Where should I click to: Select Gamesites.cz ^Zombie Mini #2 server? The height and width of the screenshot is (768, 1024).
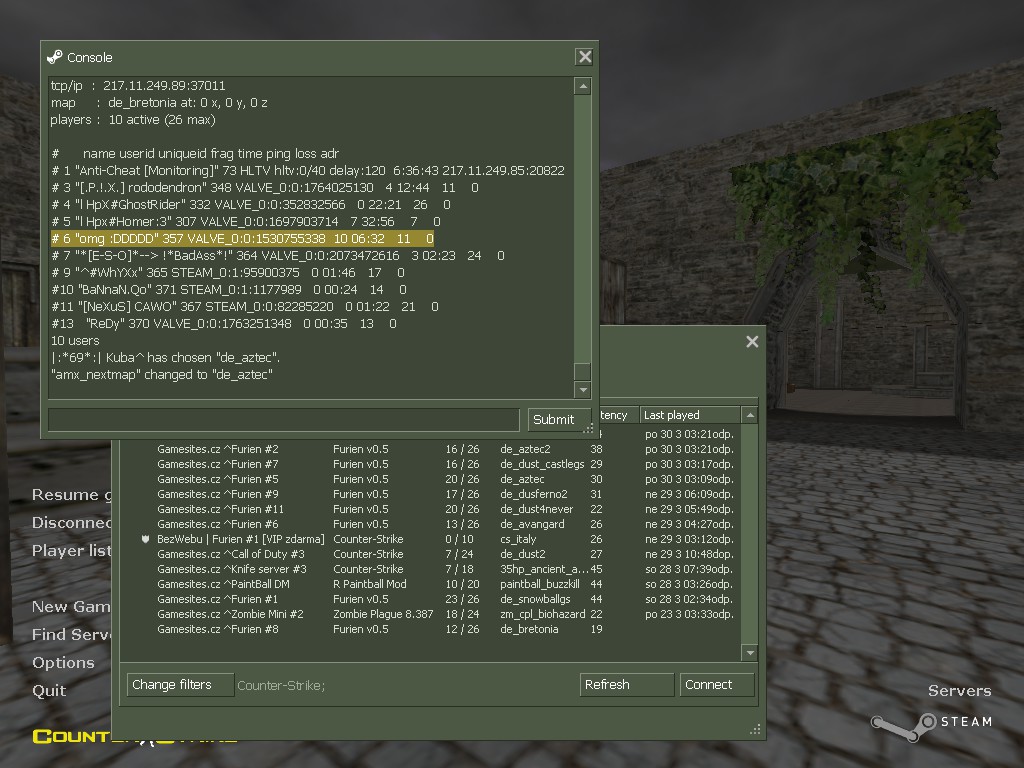431,615
